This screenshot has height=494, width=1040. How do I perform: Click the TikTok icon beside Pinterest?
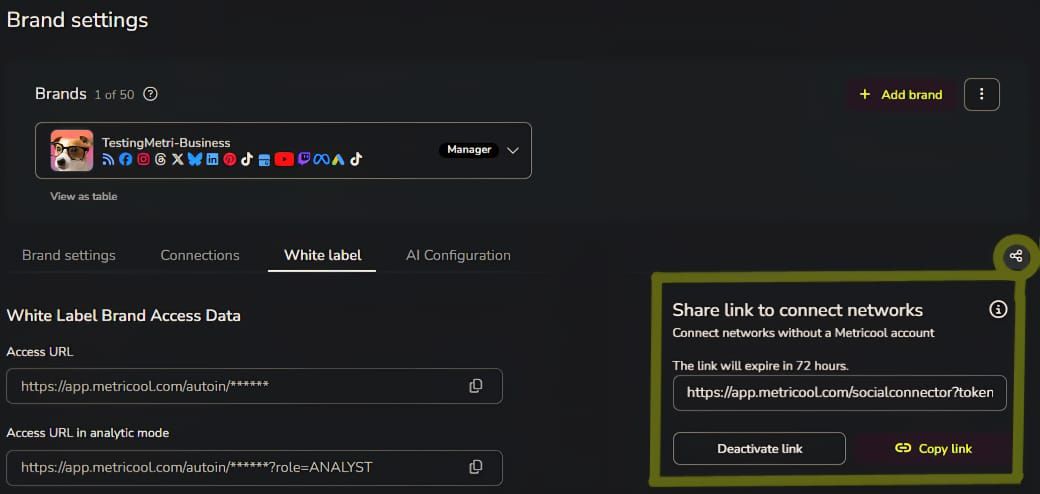(x=247, y=159)
